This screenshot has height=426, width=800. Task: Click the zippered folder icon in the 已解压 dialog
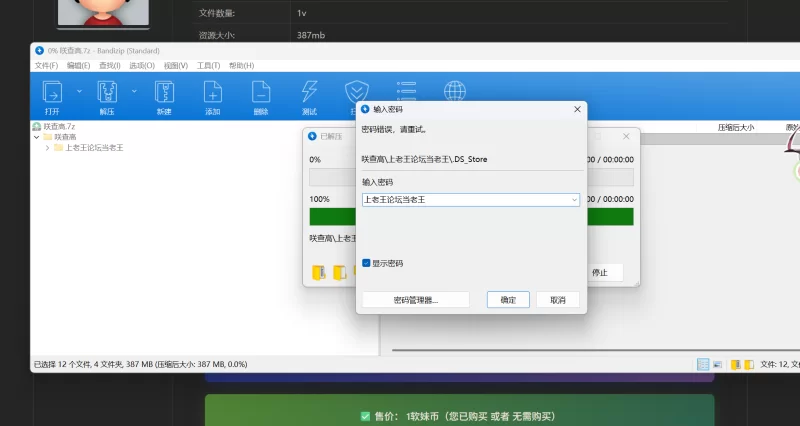[x=319, y=272]
